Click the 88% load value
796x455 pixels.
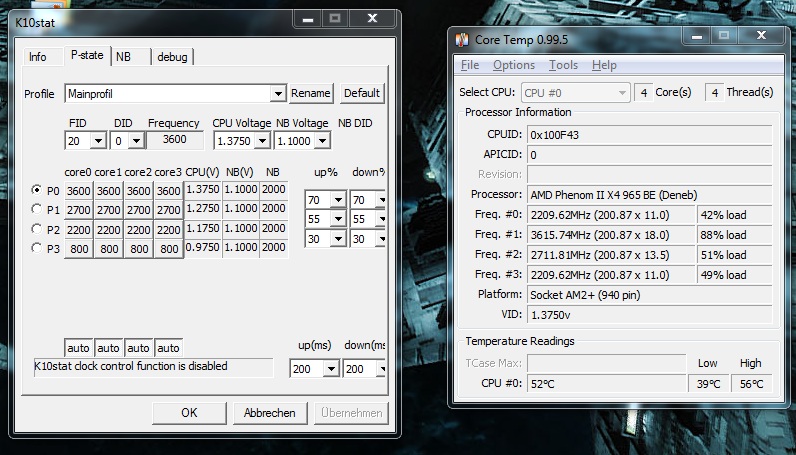pyautogui.click(x=735, y=235)
